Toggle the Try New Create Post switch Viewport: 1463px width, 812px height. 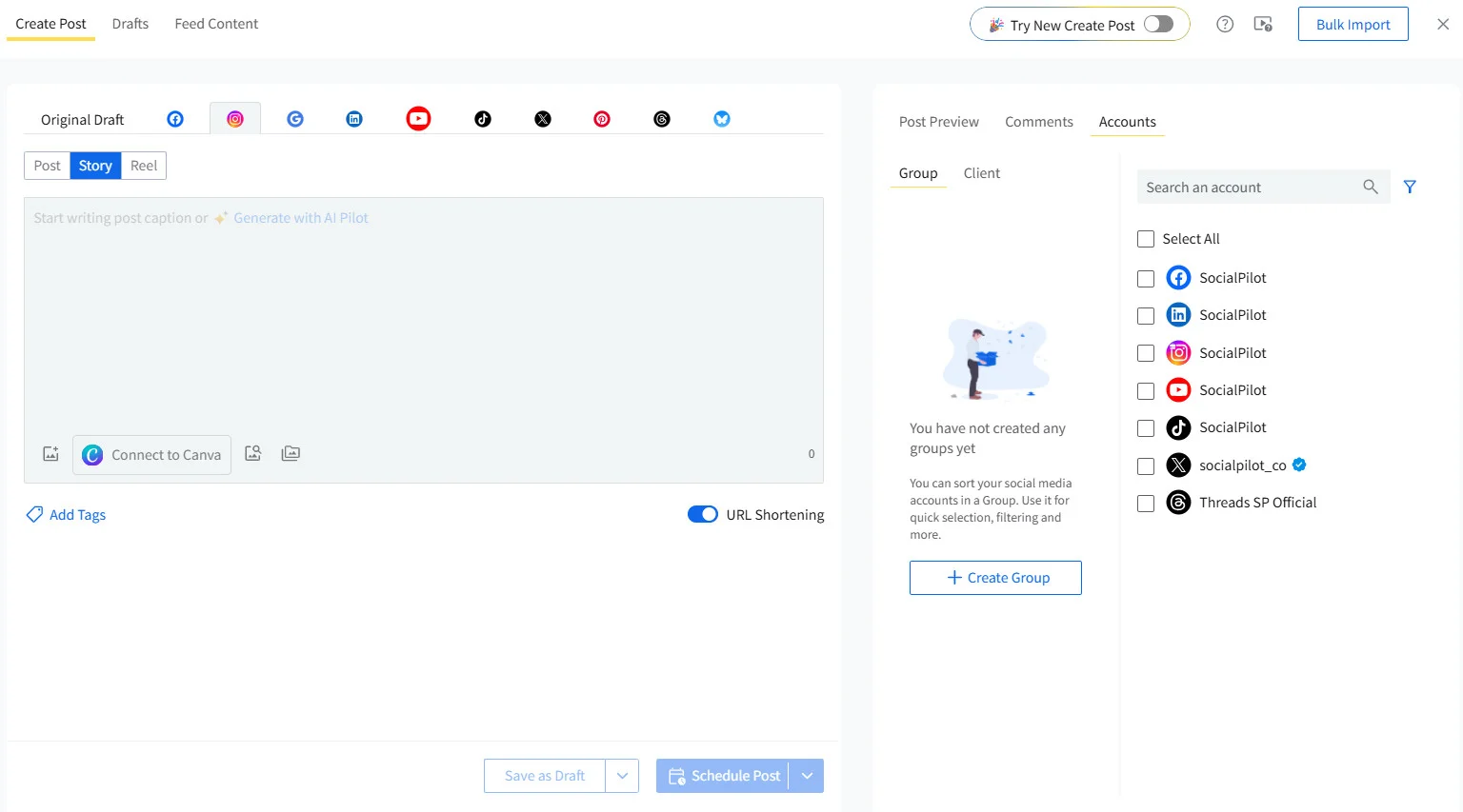click(x=1158, y=24)
